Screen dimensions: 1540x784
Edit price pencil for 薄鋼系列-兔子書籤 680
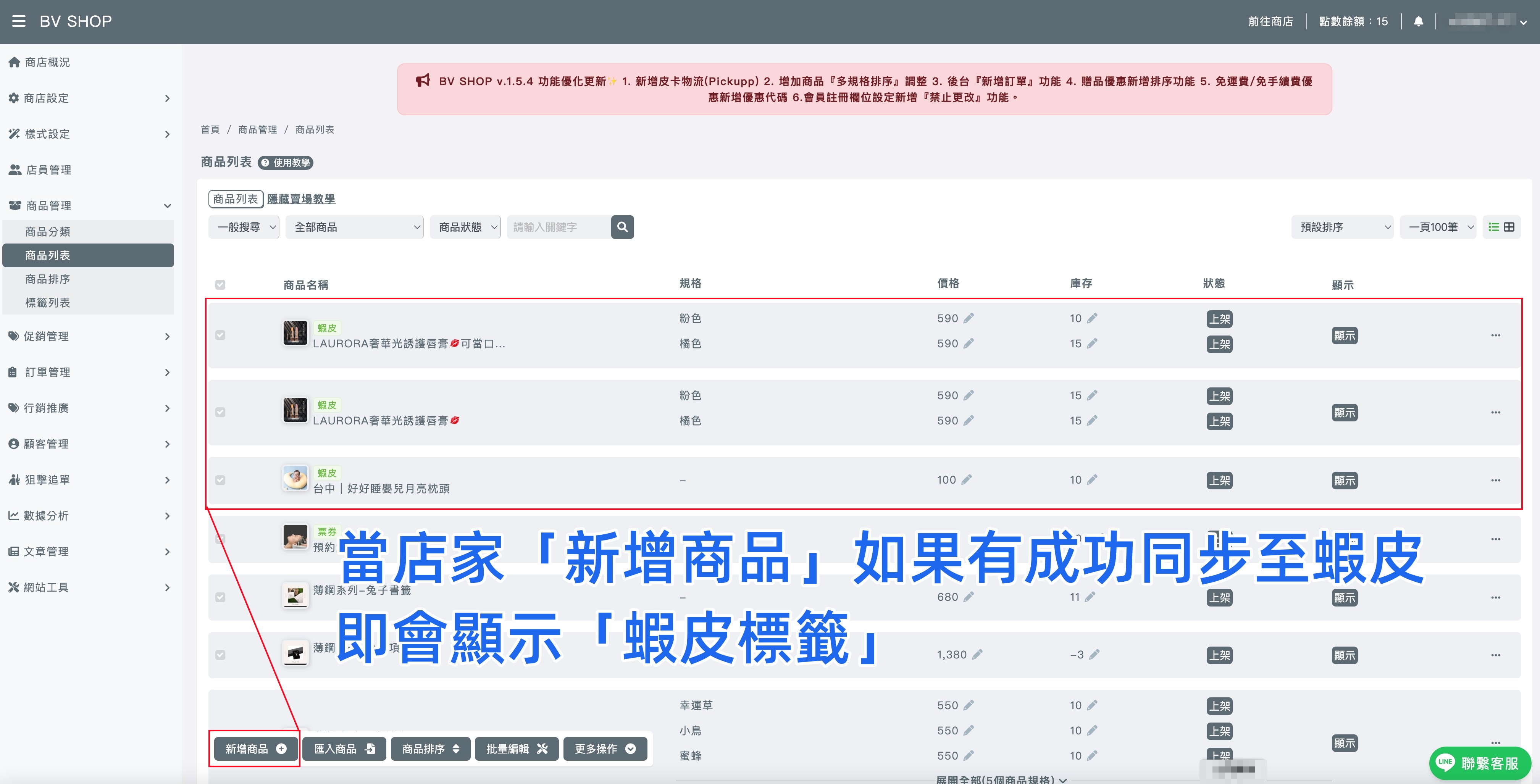[969, 597]
